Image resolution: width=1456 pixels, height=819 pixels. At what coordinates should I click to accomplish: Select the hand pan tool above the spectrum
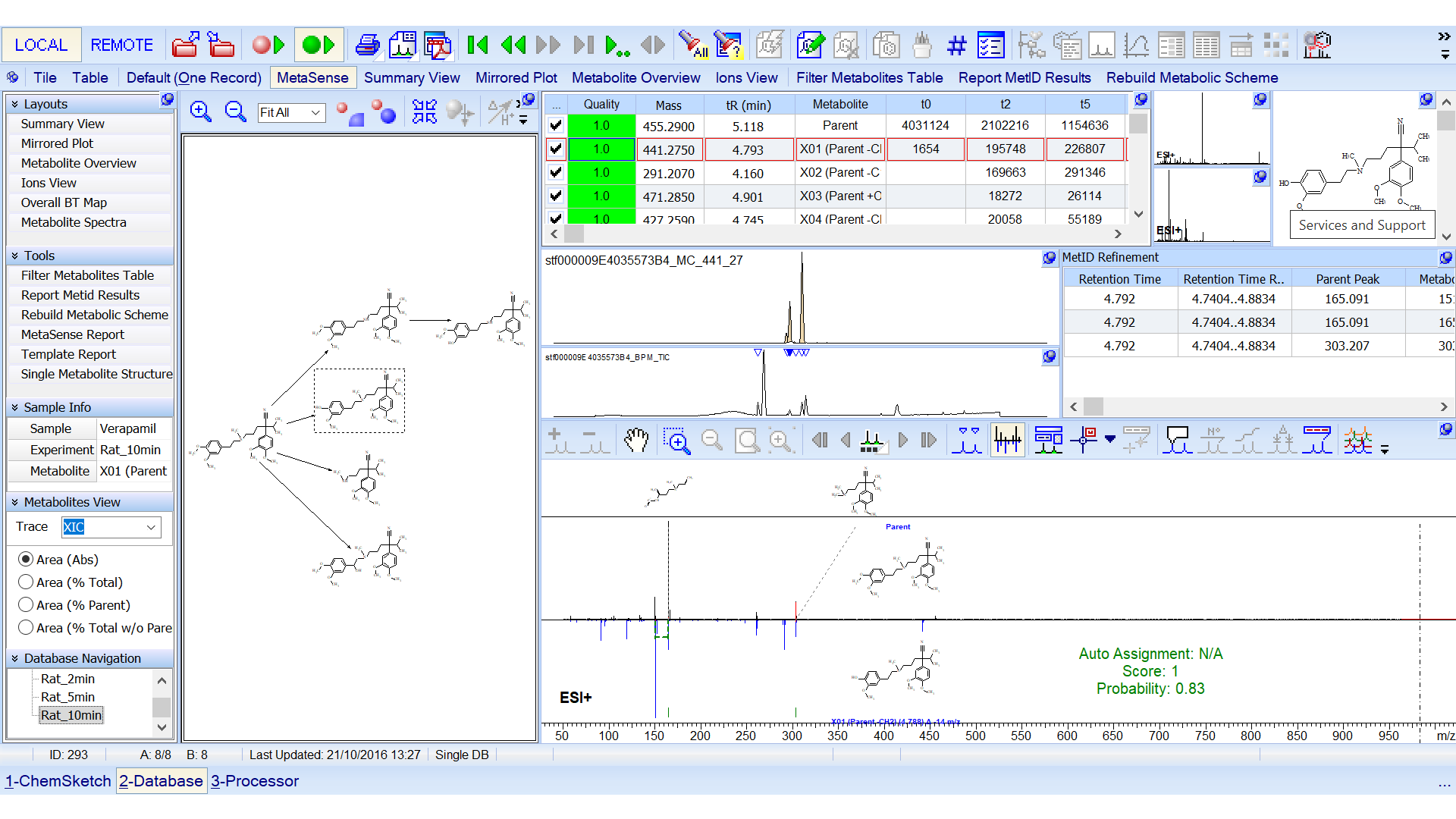coord(636,440)
